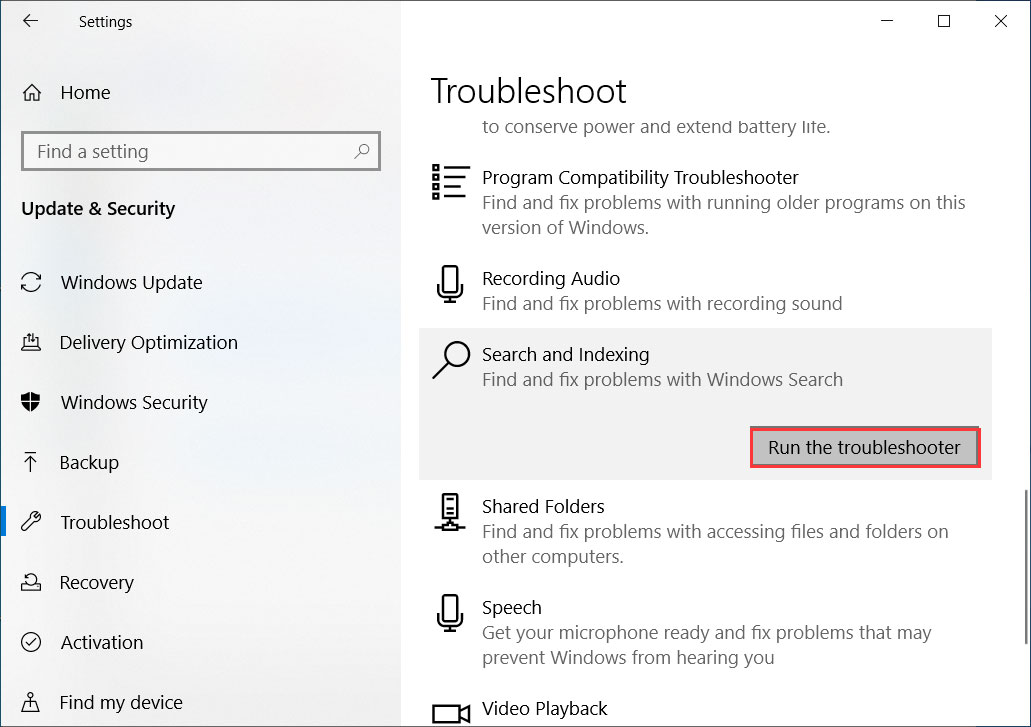Click the Find my device icon
Screen dimensions: 1031x727
click(32, 703)
